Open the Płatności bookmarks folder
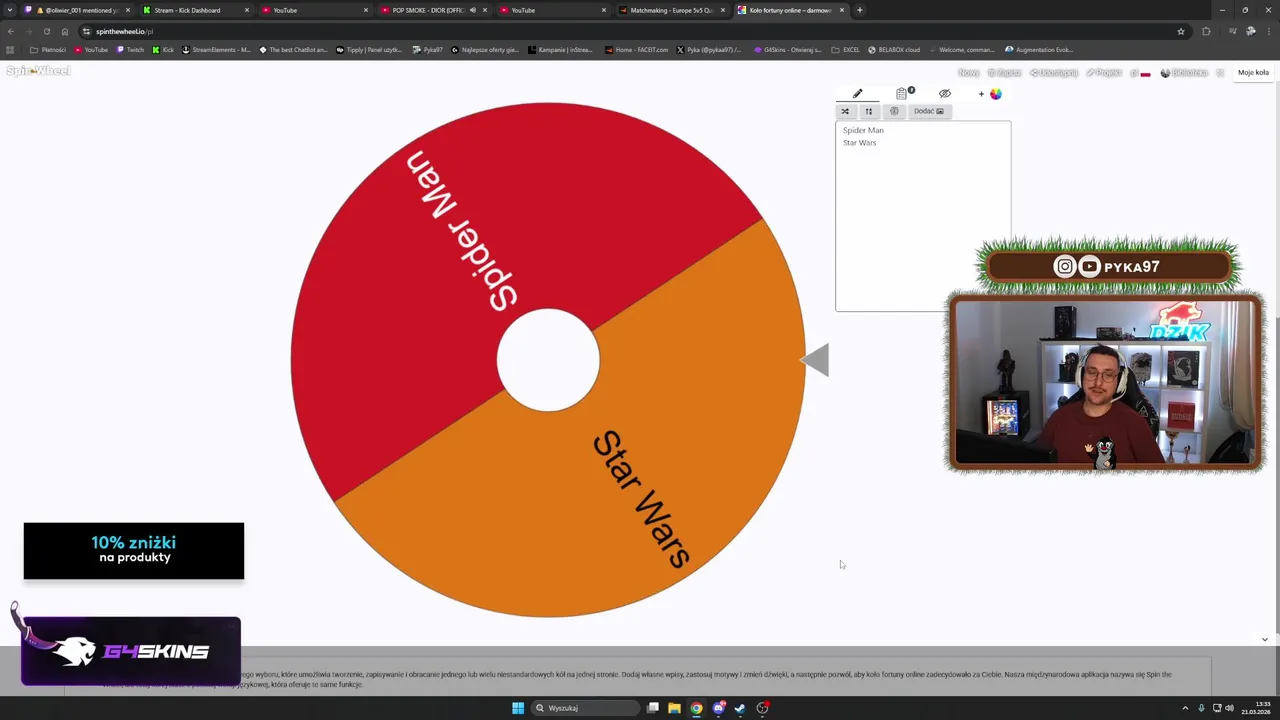 (48, 49)
